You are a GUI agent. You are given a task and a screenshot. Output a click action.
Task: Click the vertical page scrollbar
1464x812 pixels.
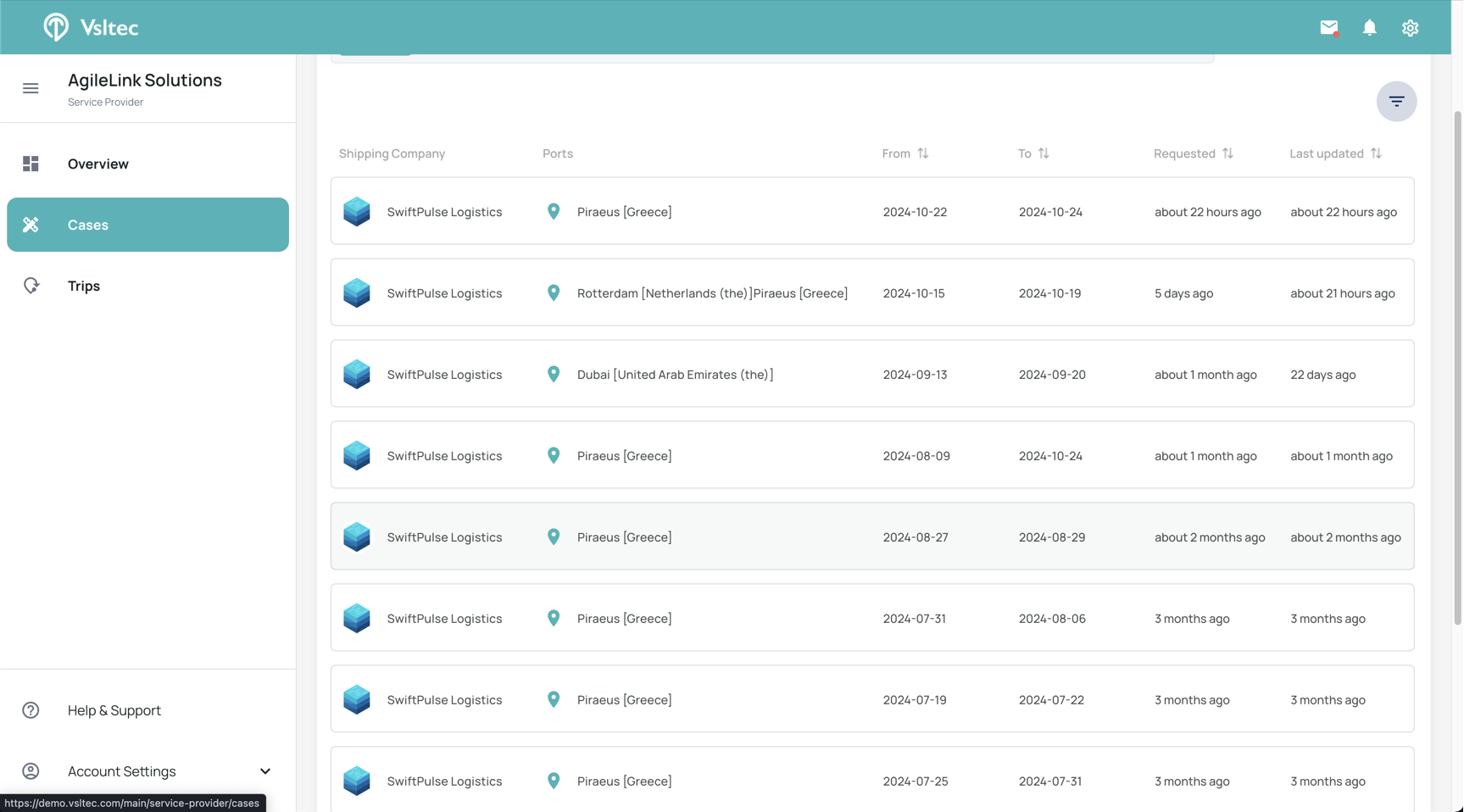(1457, 364)
